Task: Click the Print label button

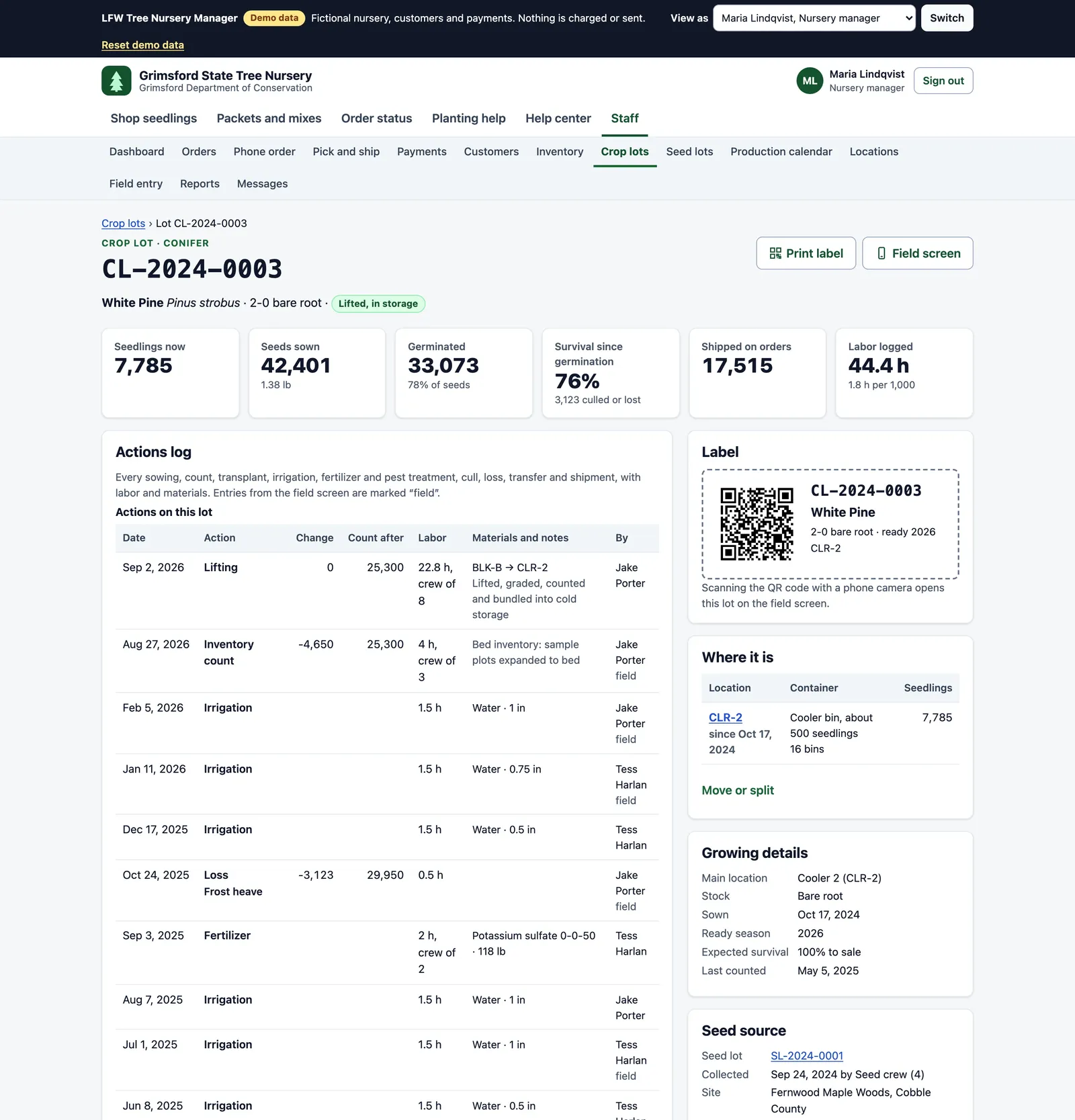Action: (x=806, y=253)
